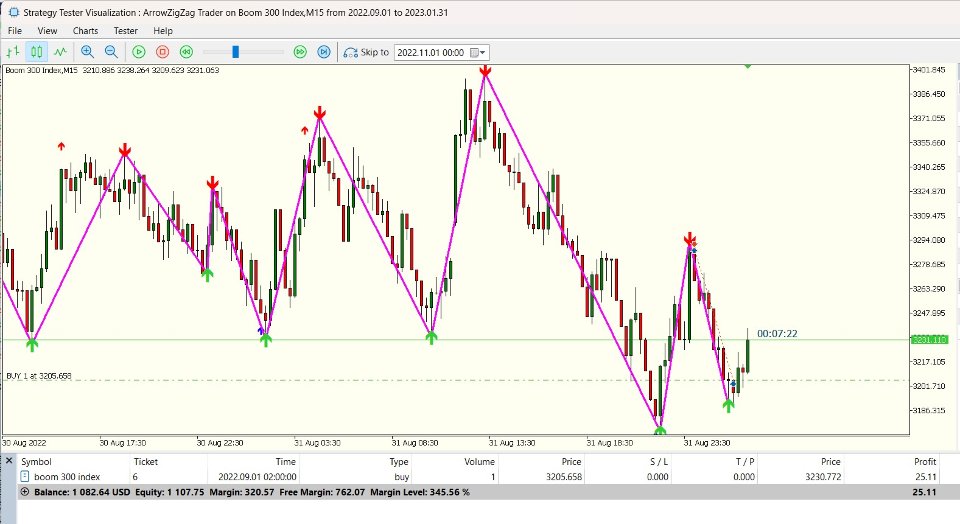Switch to line chart mode
The height and width of the screenshot is (524, 960).
pyautogui.click(x=60, y=52)
